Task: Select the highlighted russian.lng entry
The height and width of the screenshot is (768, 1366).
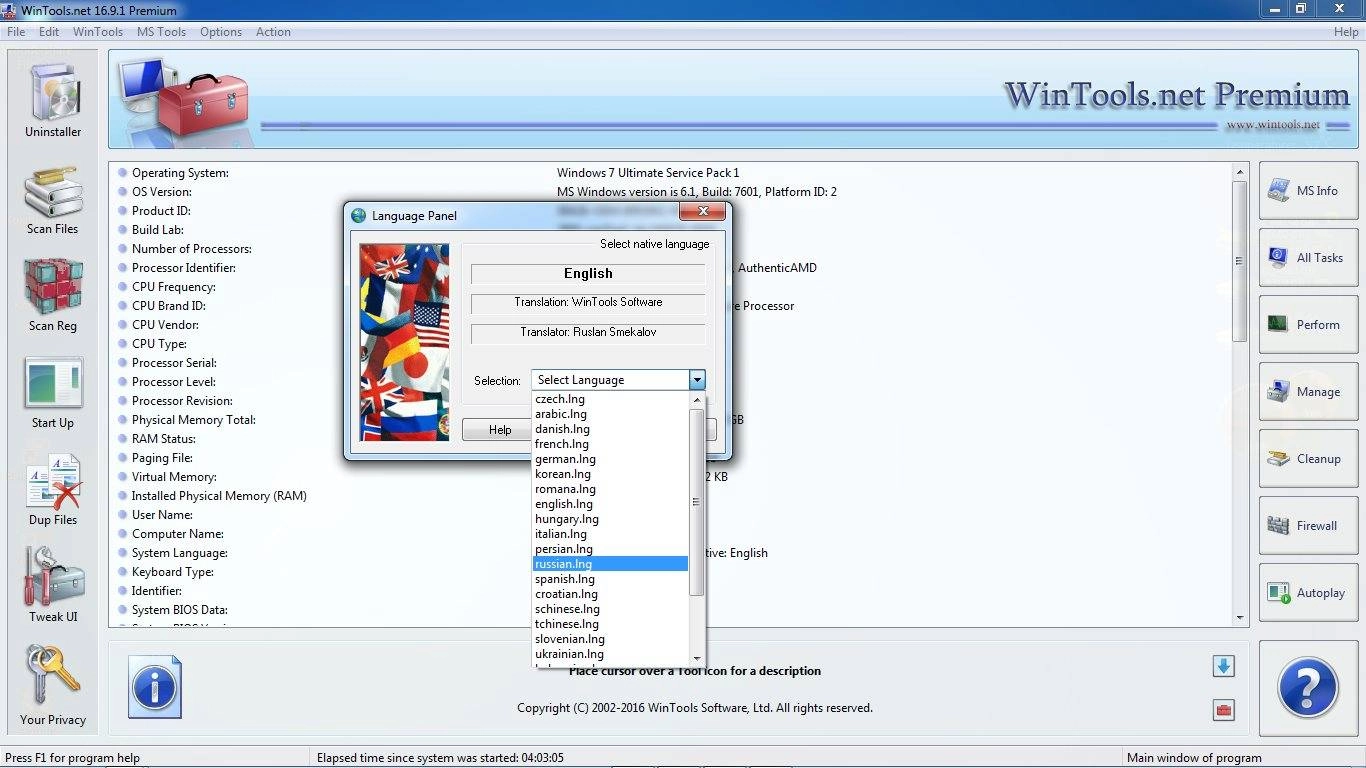Action: (x=611, y=564)
